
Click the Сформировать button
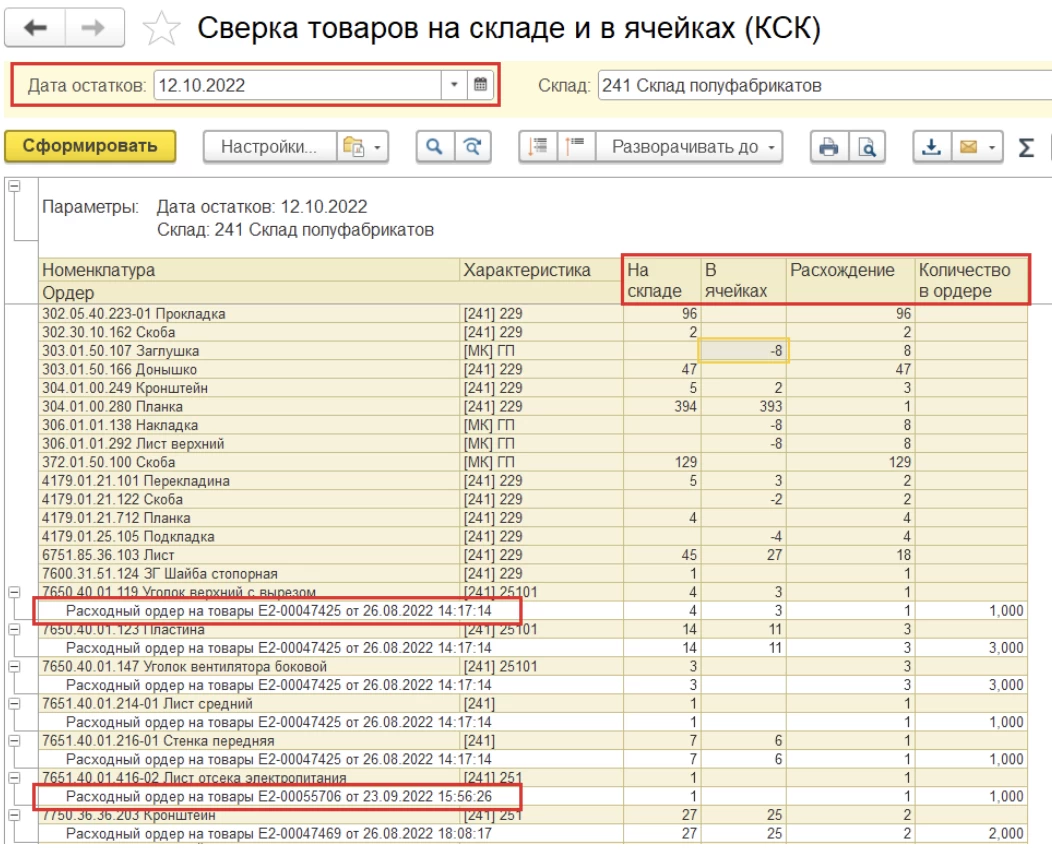90,146
